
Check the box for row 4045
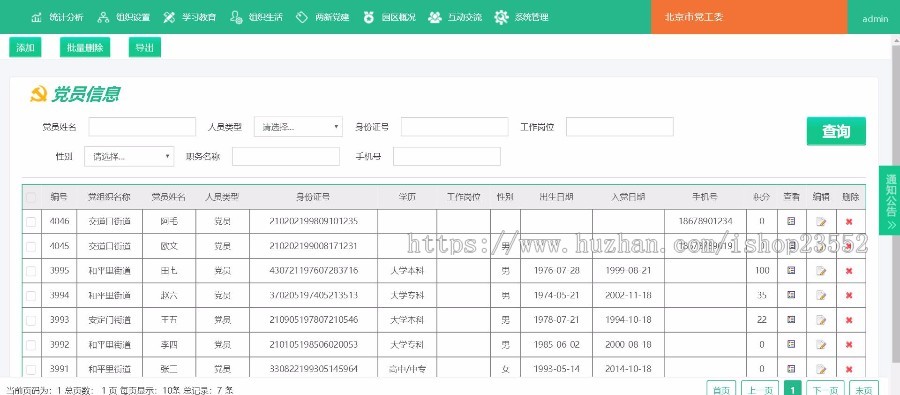point(31,246)
